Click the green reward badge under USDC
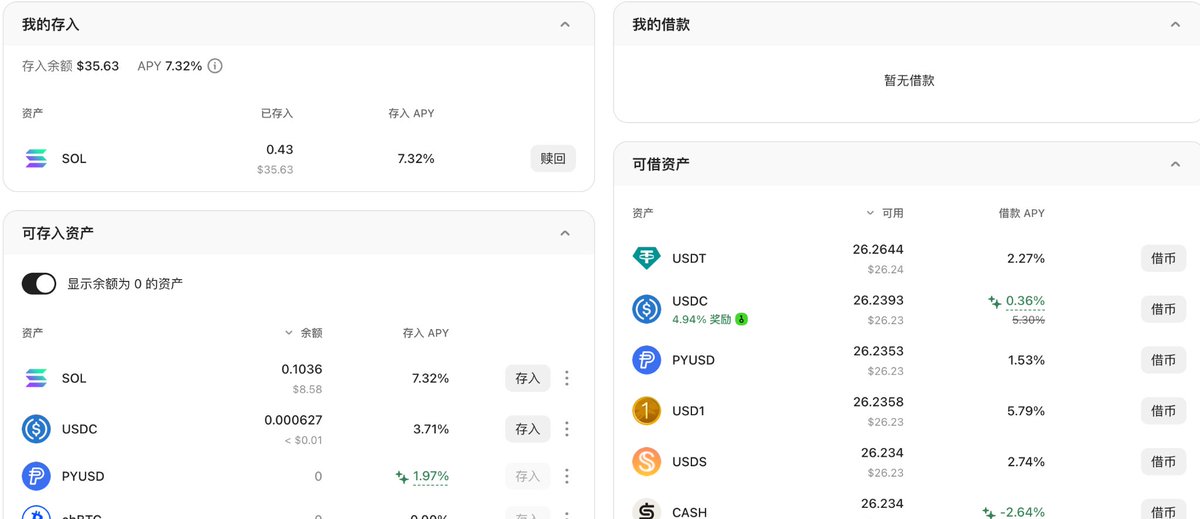This screenshot has width=1200, height=519. pos(742,319)
